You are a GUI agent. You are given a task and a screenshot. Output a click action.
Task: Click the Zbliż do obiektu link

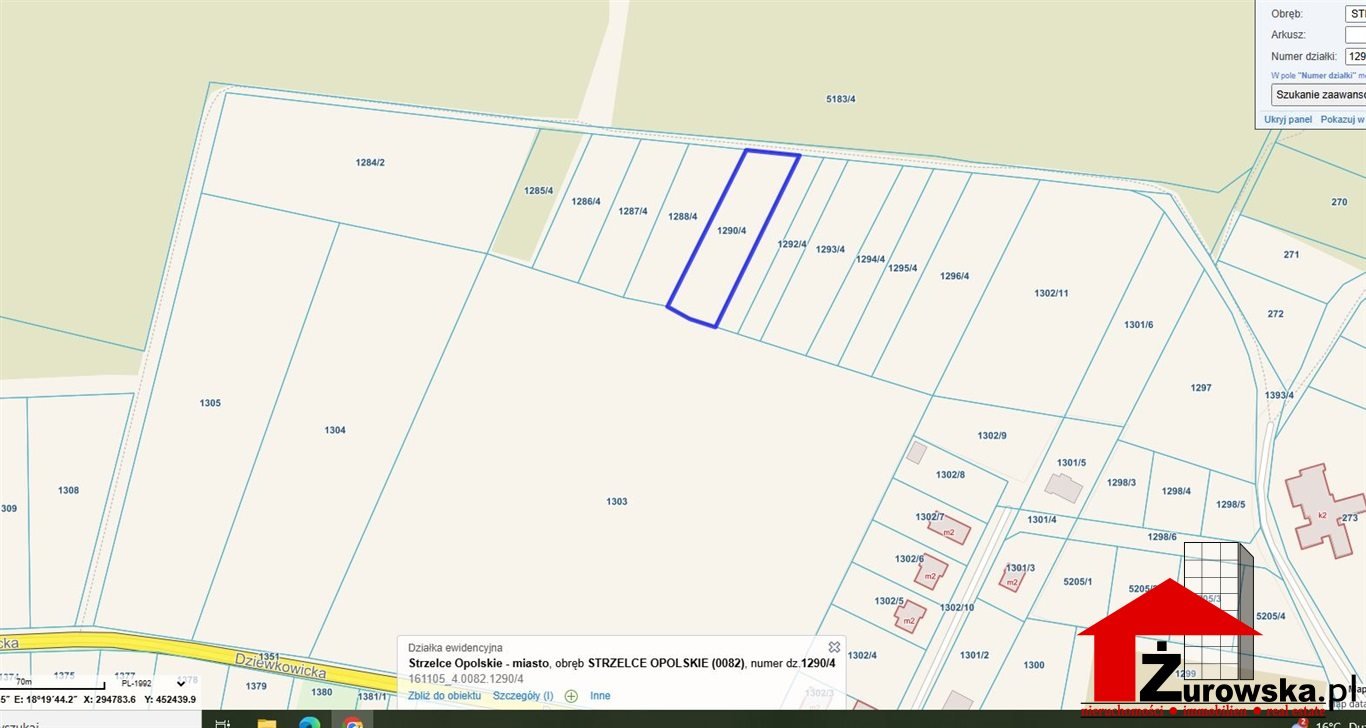pos(444,695)
